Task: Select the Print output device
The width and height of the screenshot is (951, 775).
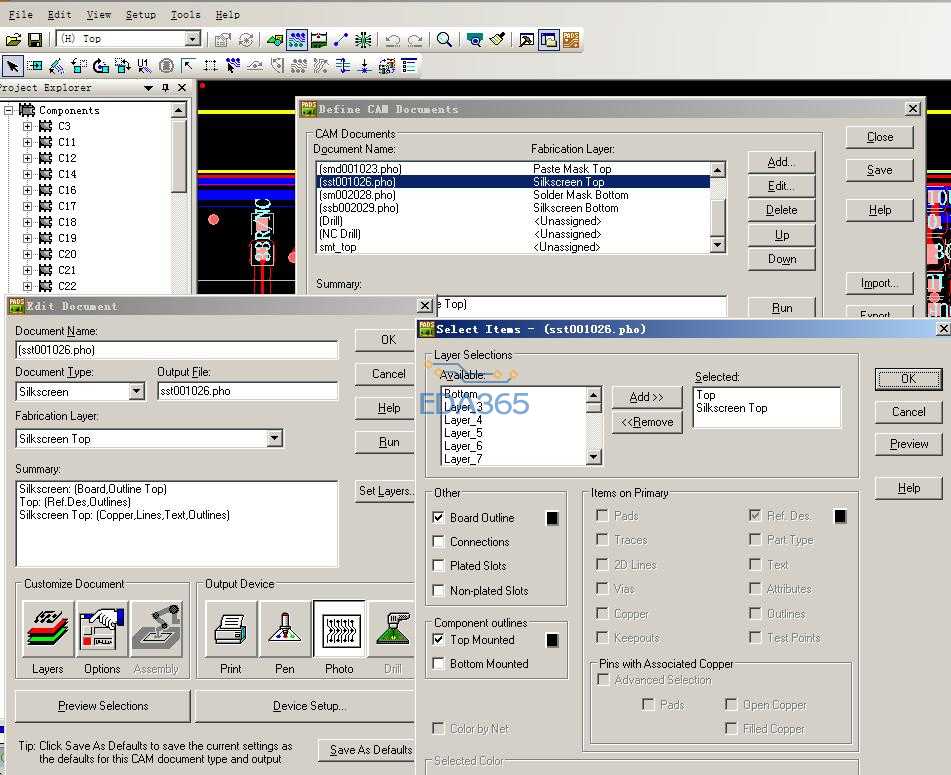Action: [231, 629]
